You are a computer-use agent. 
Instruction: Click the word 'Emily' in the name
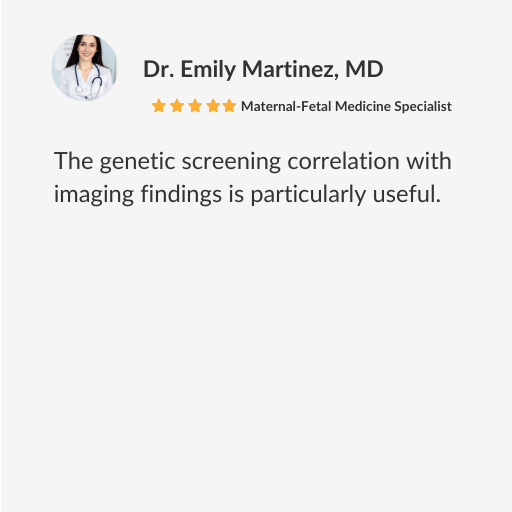point(208,70)
